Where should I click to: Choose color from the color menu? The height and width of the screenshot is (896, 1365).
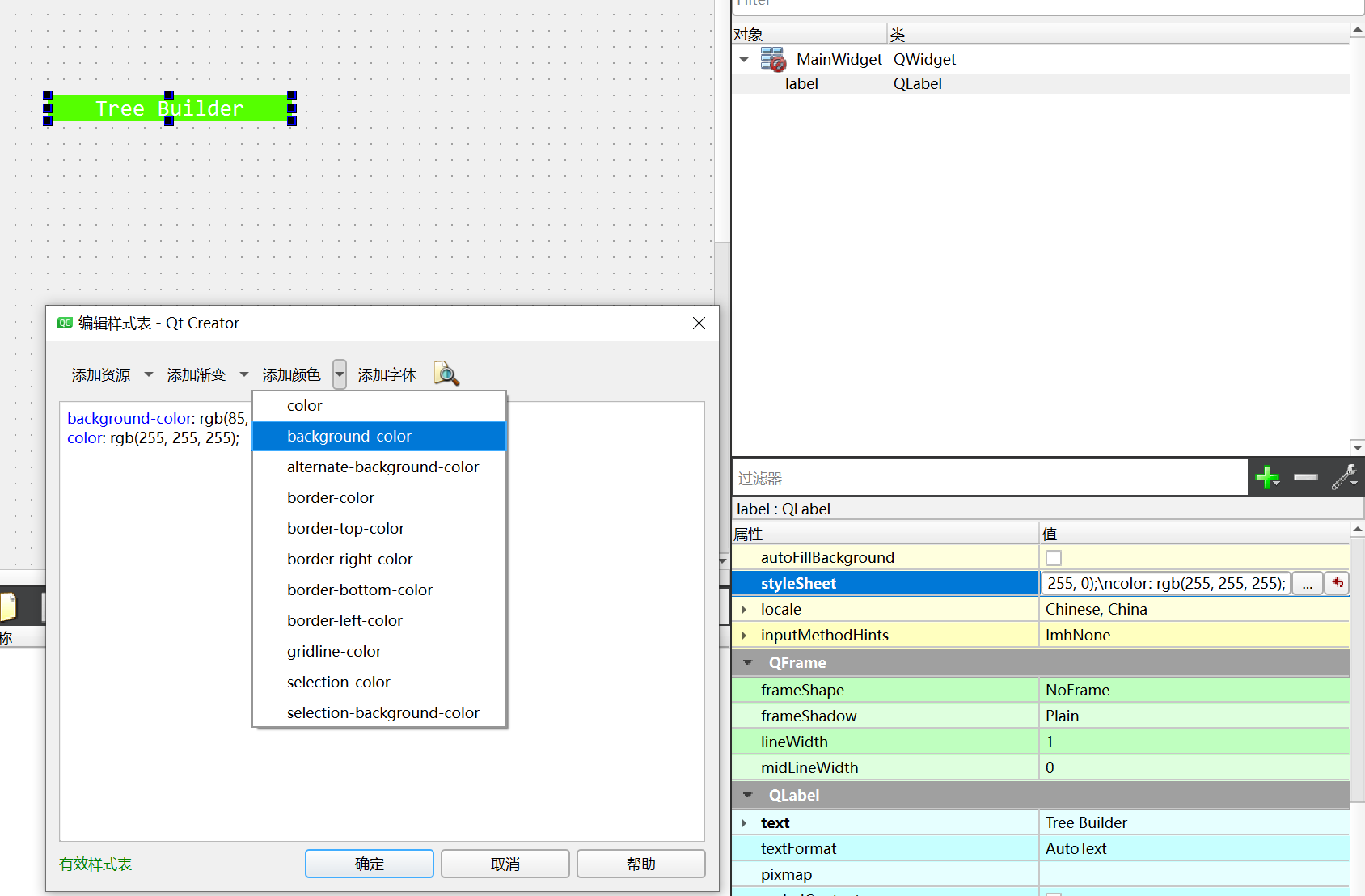click(x=379, y=406)
